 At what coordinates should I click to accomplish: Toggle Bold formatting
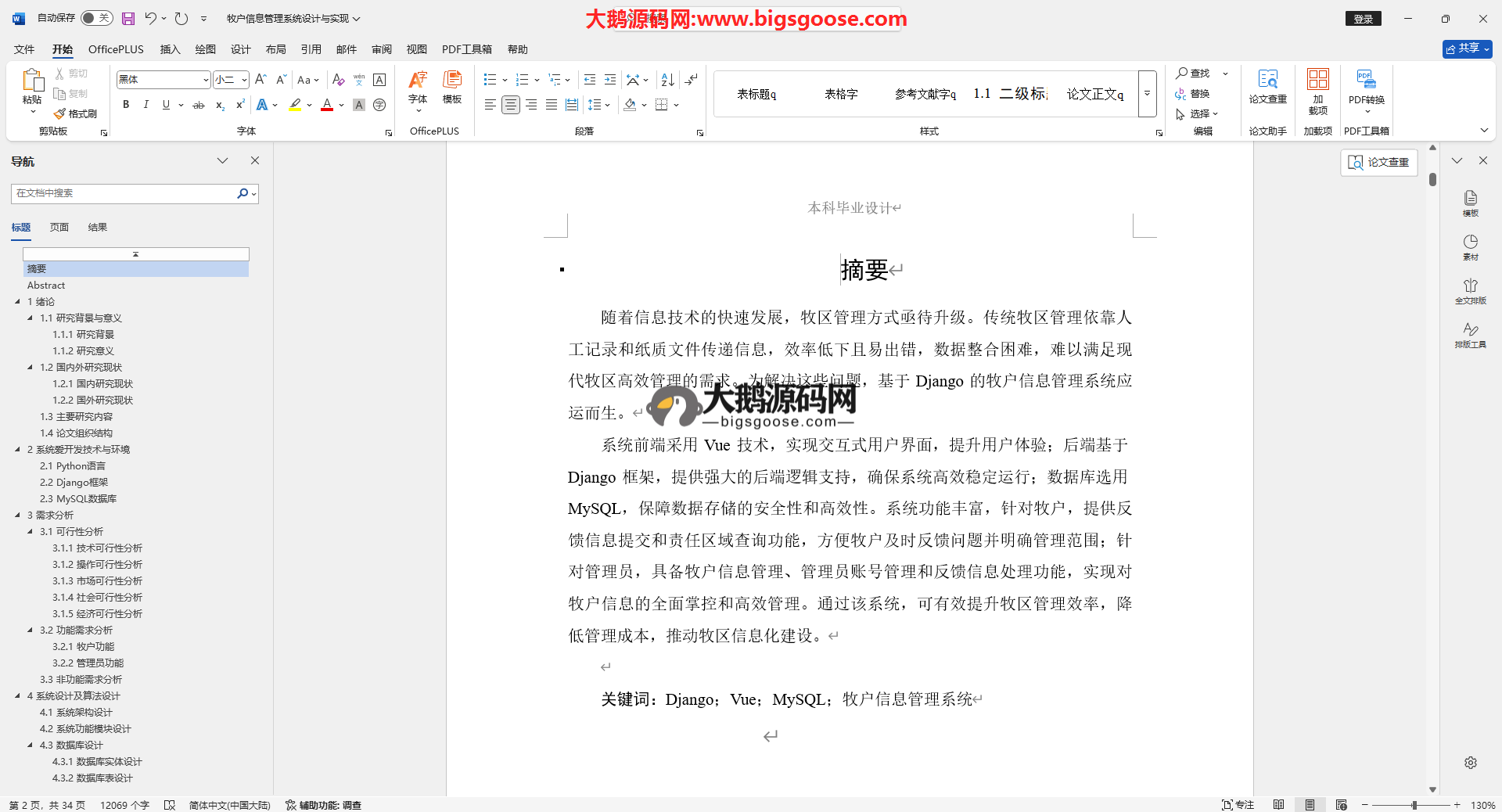126,105
